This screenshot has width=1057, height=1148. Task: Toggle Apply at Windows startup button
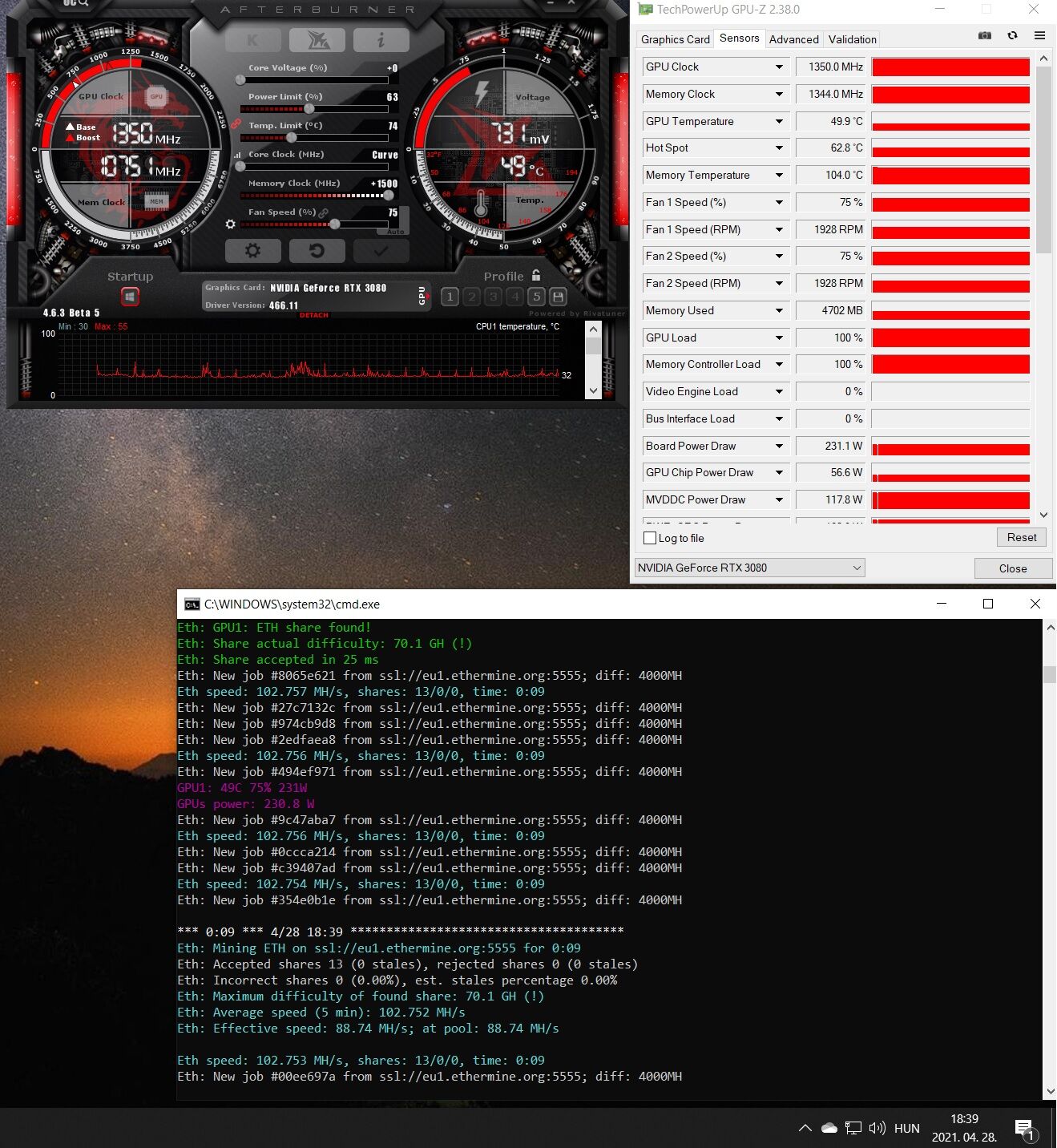130,297
